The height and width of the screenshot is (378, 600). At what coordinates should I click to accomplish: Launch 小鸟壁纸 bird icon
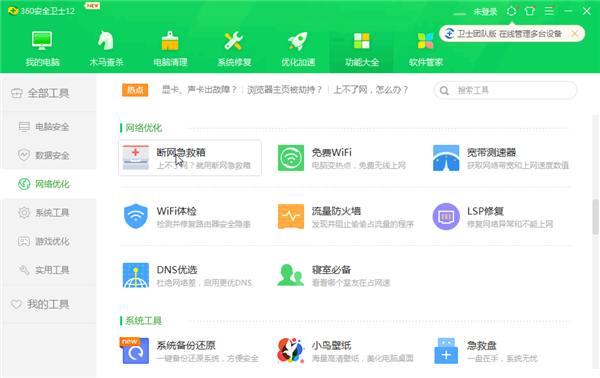coord(290,350)
